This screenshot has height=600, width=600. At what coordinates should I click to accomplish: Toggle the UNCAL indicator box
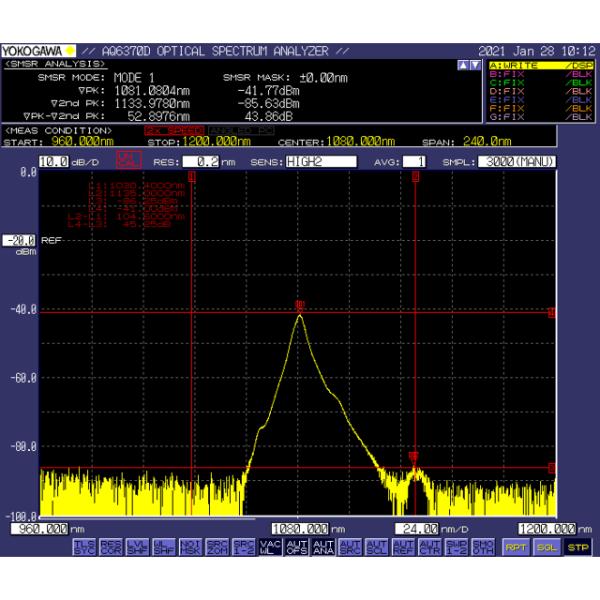click(x=128, y=161)
